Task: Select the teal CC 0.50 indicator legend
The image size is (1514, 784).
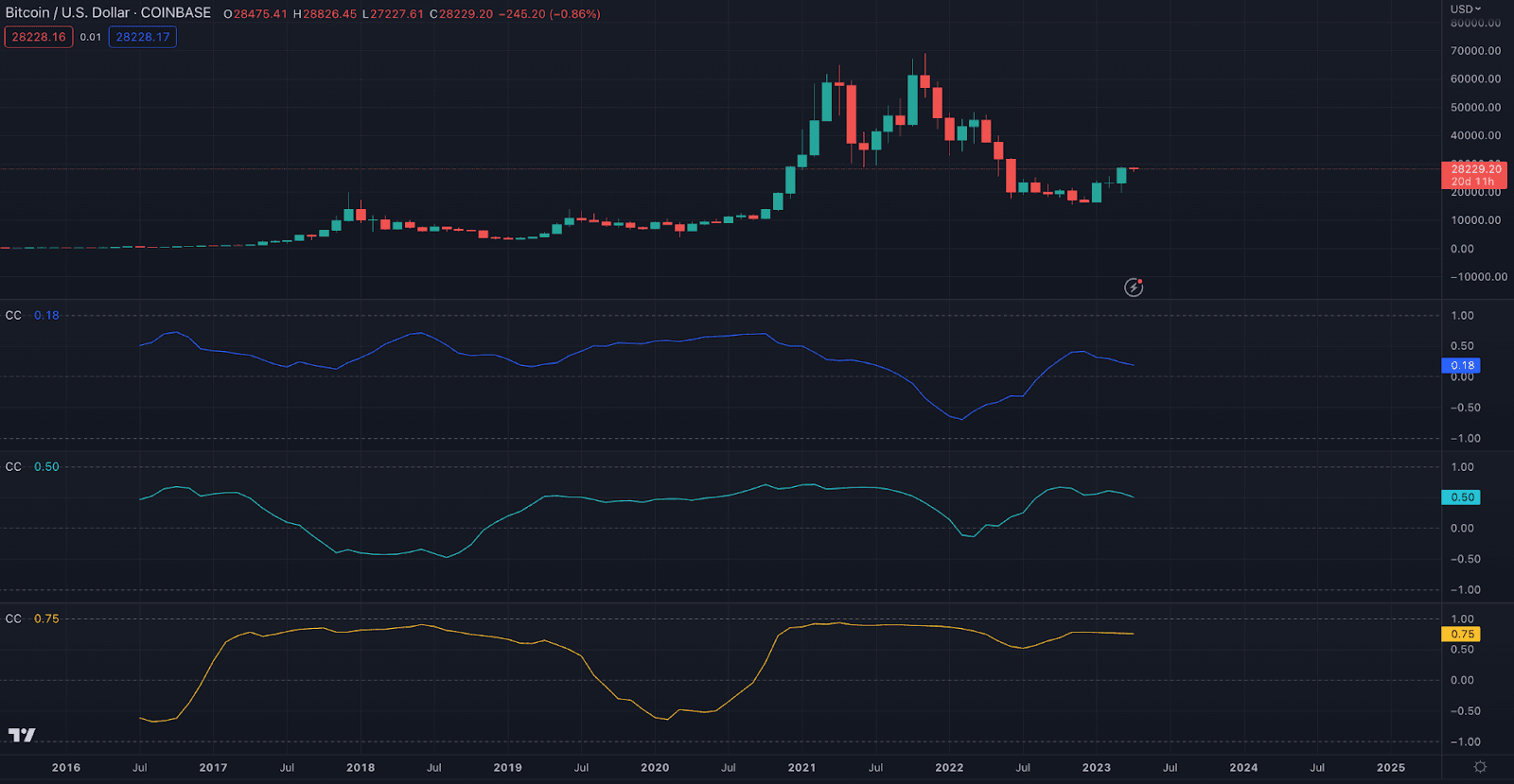Action: (32, 466)
